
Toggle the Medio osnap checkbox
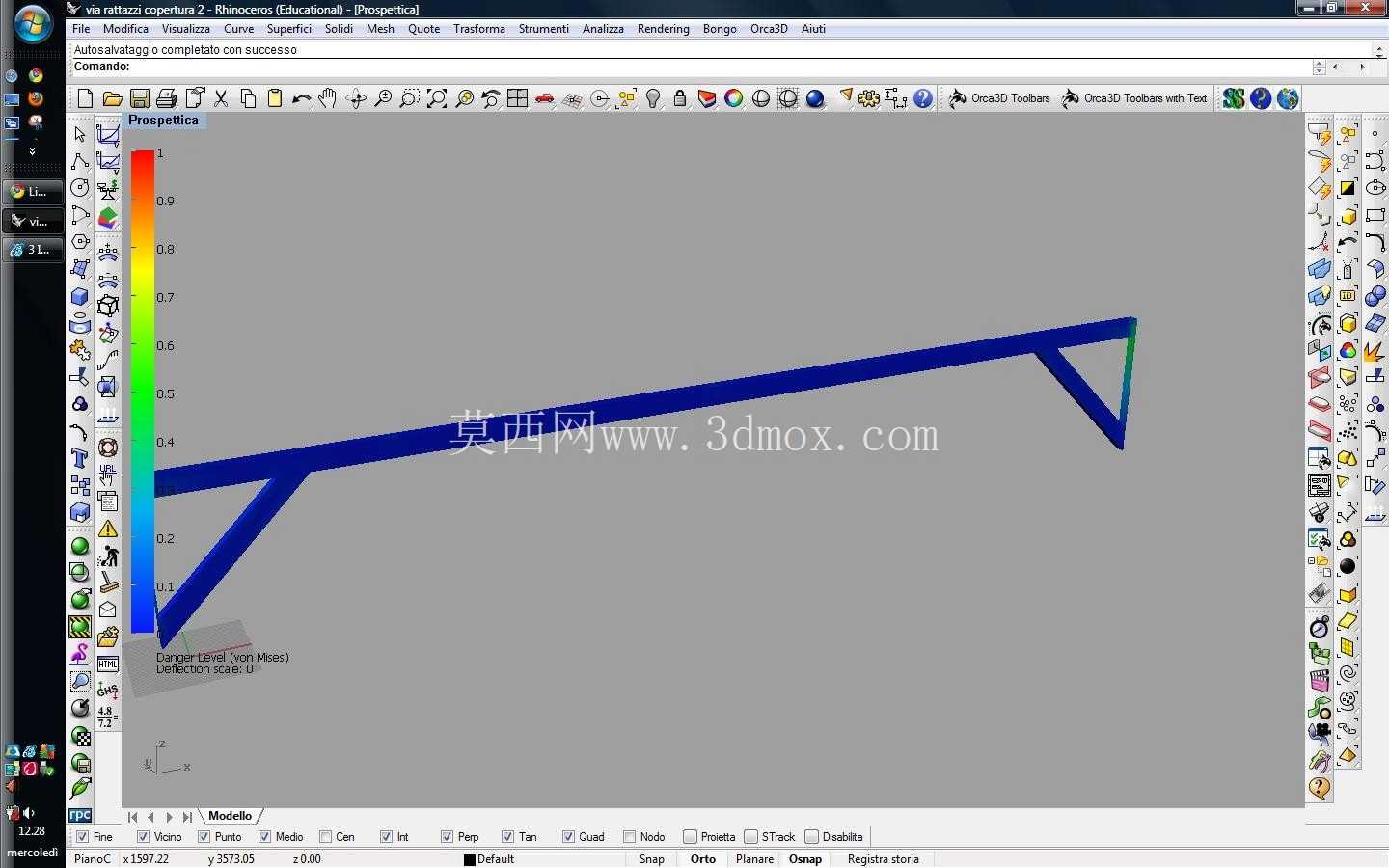tap(264, 837)
